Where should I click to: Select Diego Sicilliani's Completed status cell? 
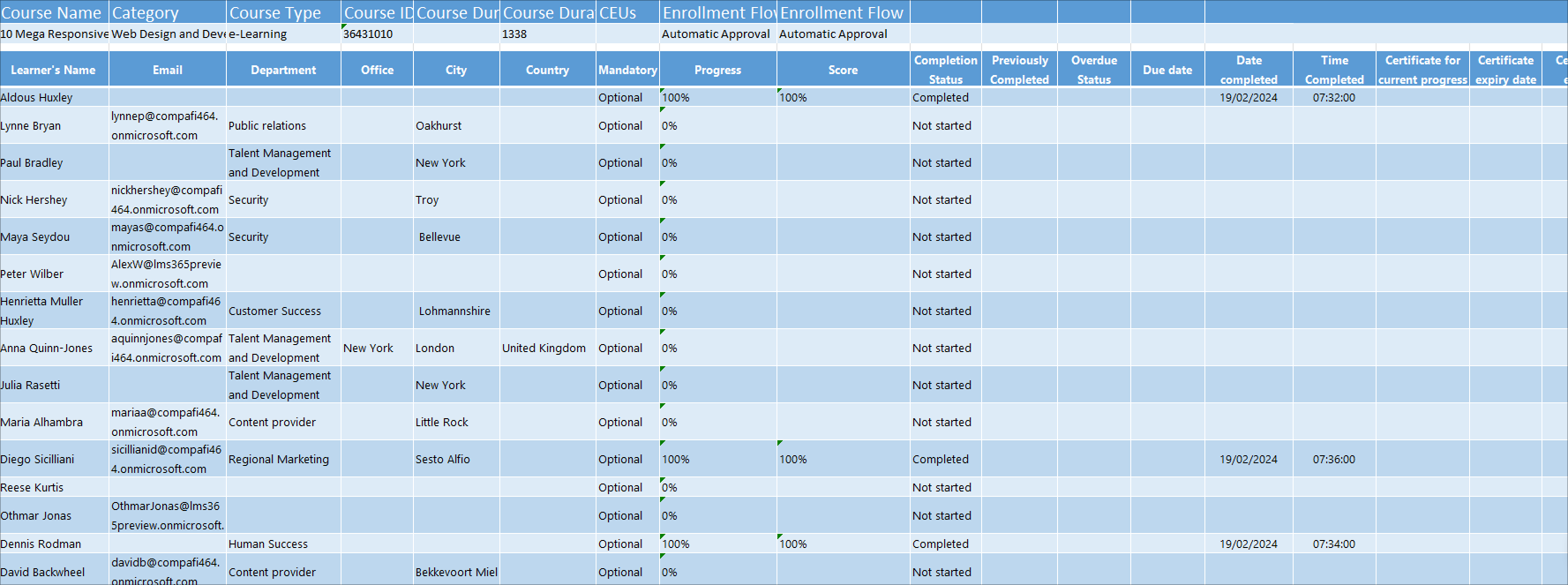pyautogui.click(x=945, y=459)
